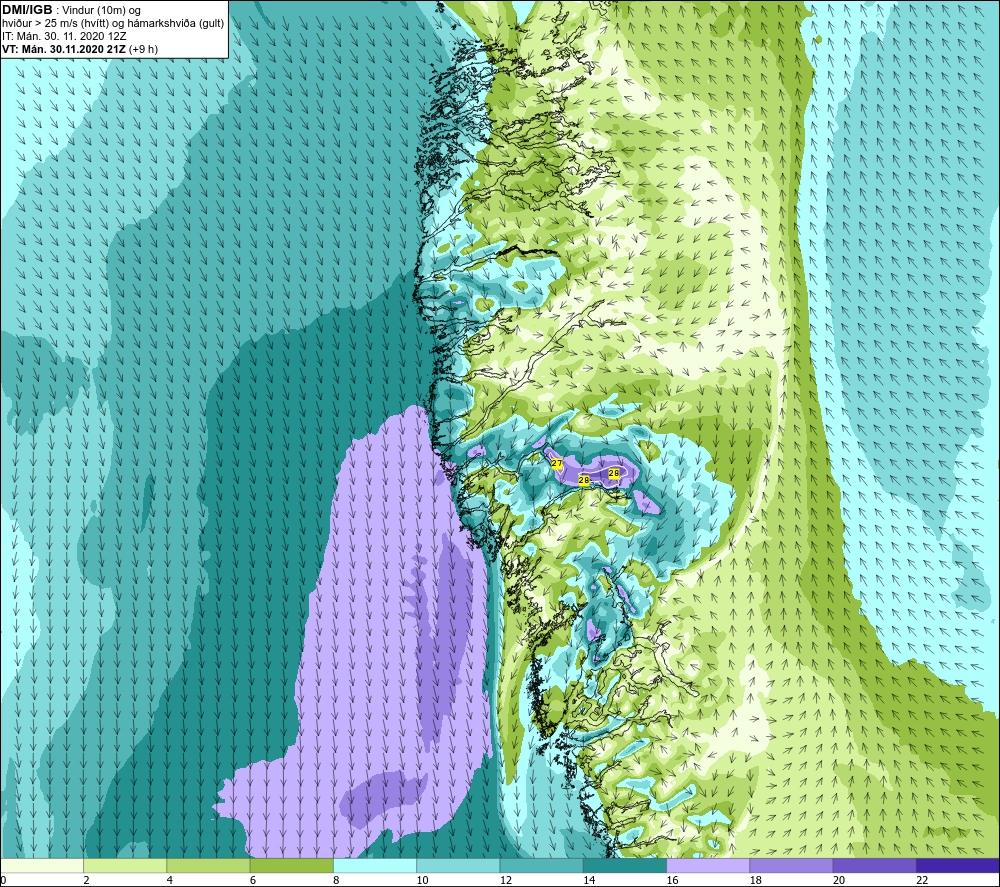Select the violet 20–22 m/s legend swatch
1000x887 pixels.
point(874,865)
